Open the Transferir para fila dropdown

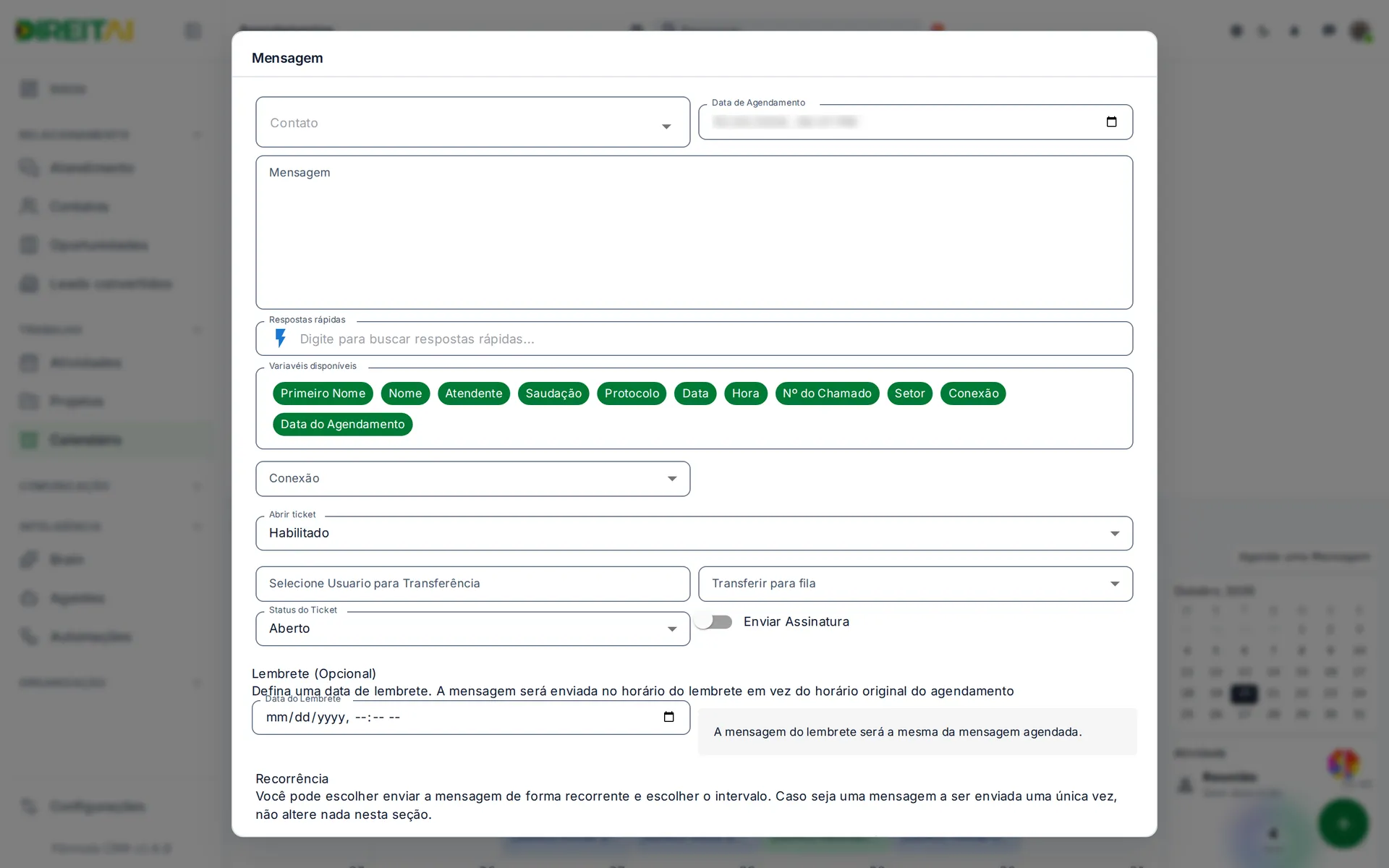[915, 584]
